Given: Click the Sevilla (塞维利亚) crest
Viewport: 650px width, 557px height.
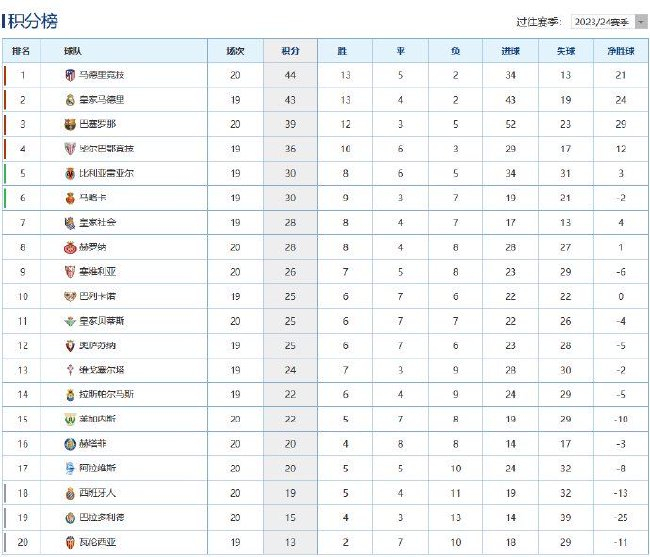Looking at the screenshot, I should (x=70, y=271).
